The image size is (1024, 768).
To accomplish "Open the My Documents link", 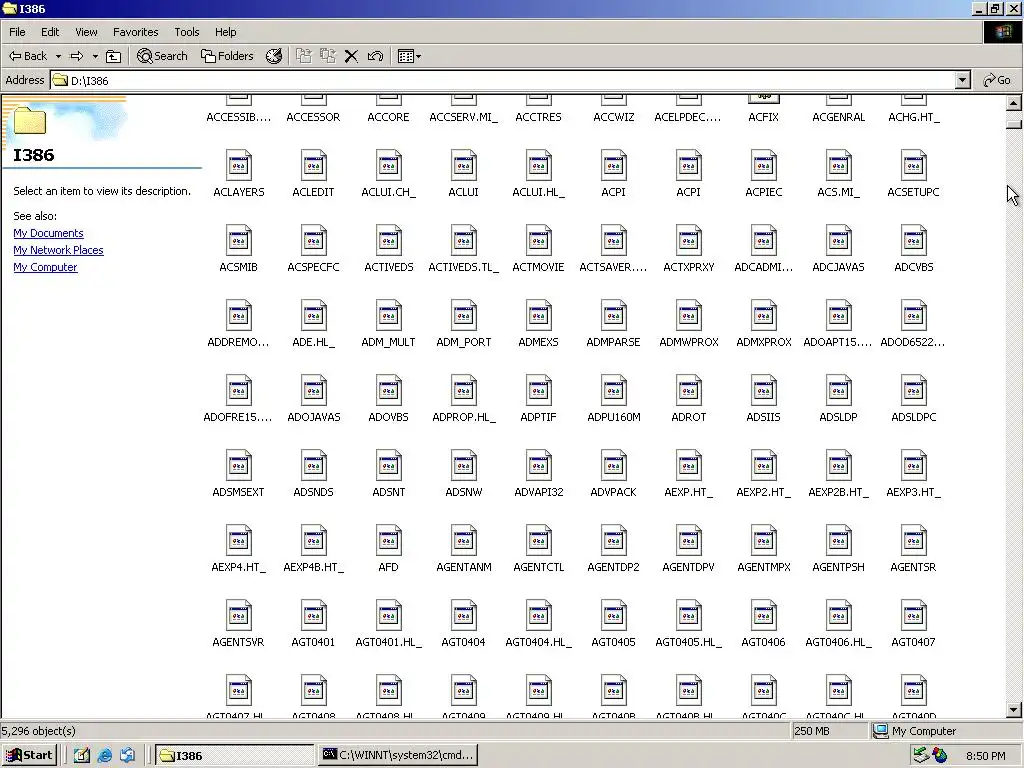I will (x=48, y=233).
